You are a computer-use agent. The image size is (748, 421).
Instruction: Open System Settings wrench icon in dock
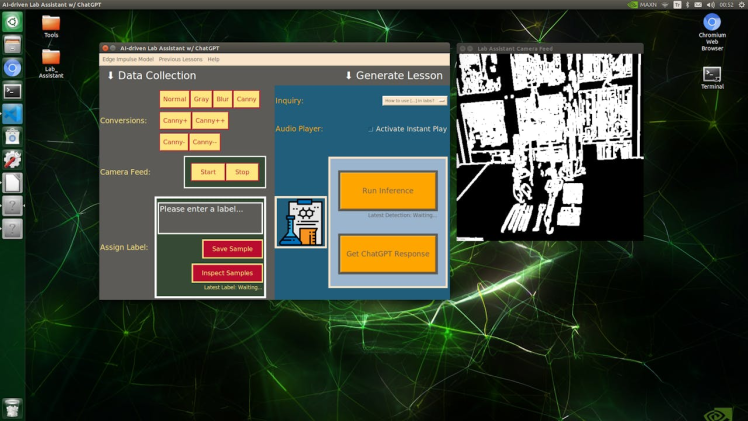coord(12,160)
